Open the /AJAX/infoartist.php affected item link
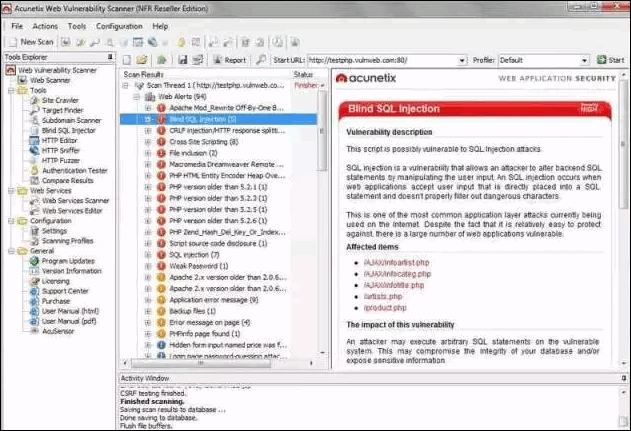Image resolution: width=631 pixels, height=431 pixels. [396, 262]
